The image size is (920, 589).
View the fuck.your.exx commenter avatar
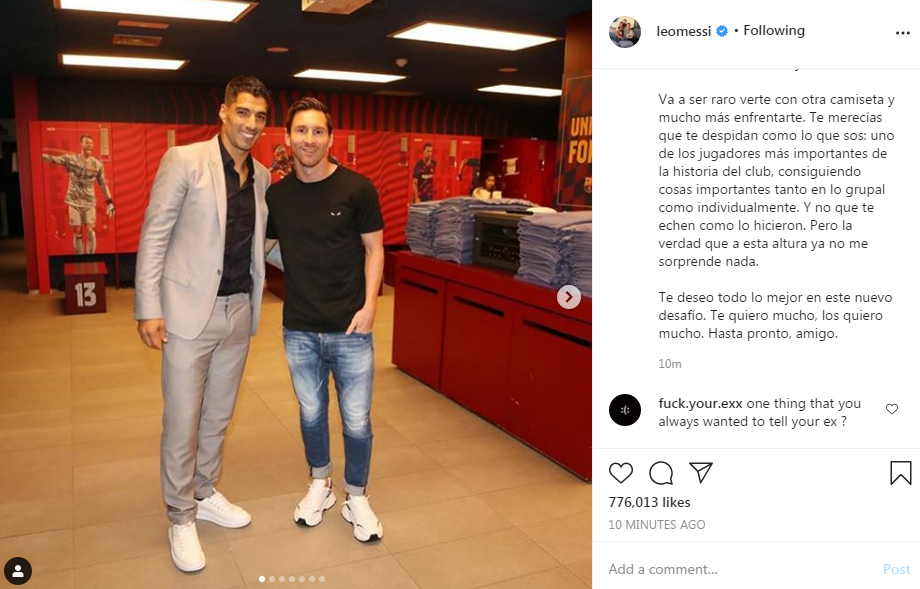pyautogui.click(x=625, y=409)
